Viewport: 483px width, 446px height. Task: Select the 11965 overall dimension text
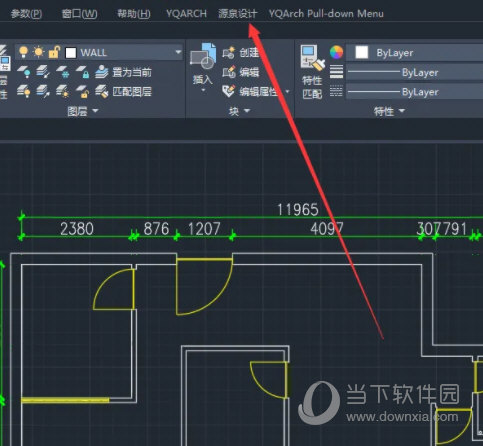(x=298, y=209)
